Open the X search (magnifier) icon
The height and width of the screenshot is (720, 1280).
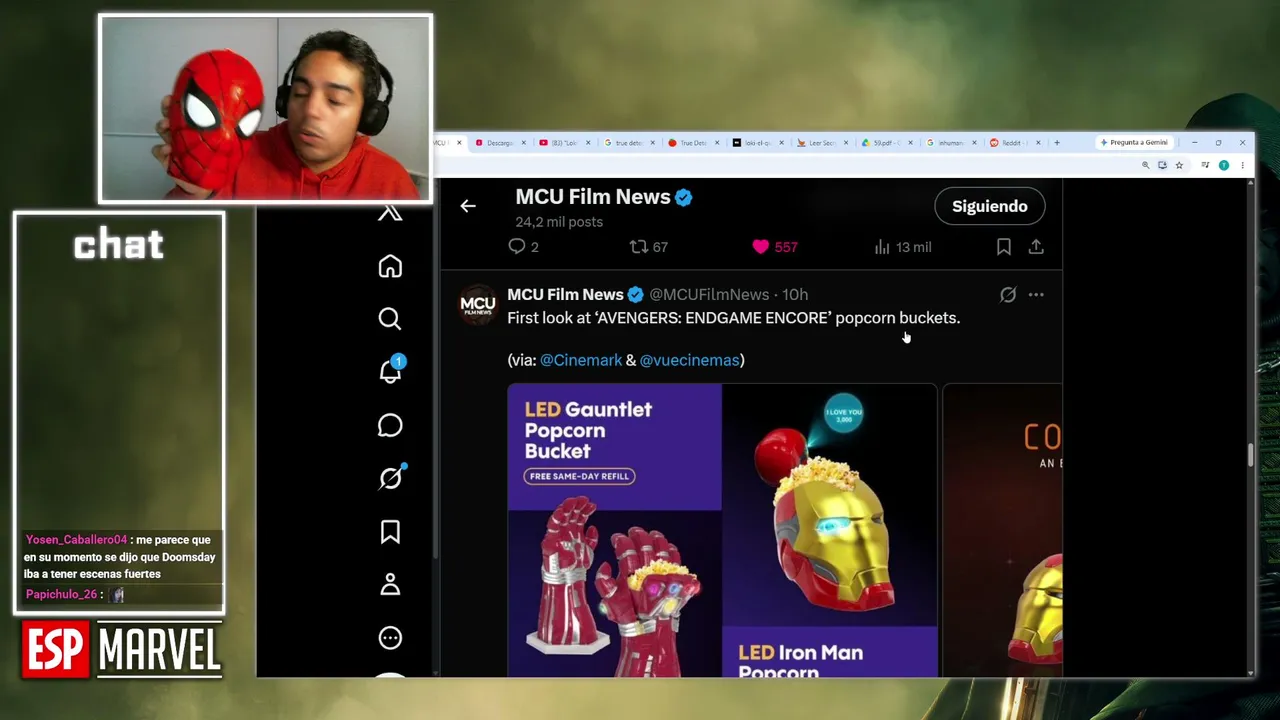click(390, 319)
